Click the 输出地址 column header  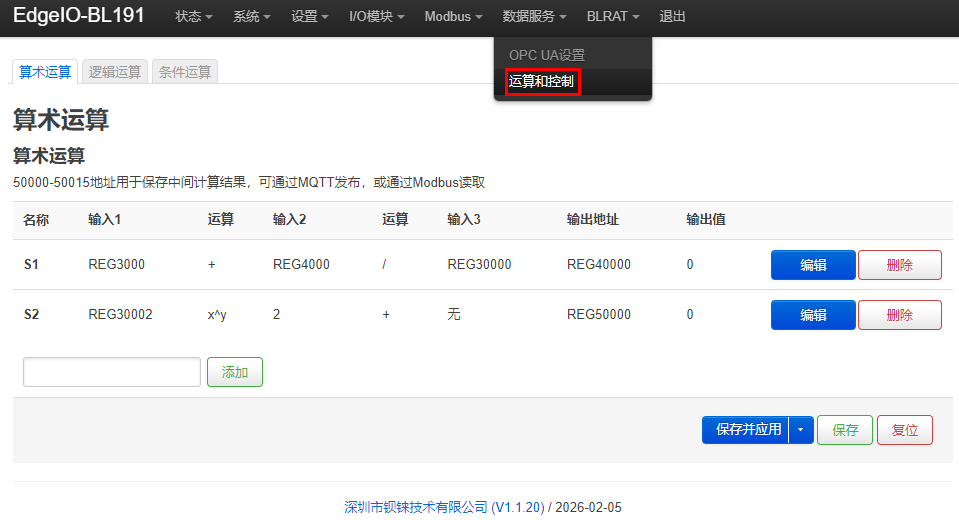593,220
